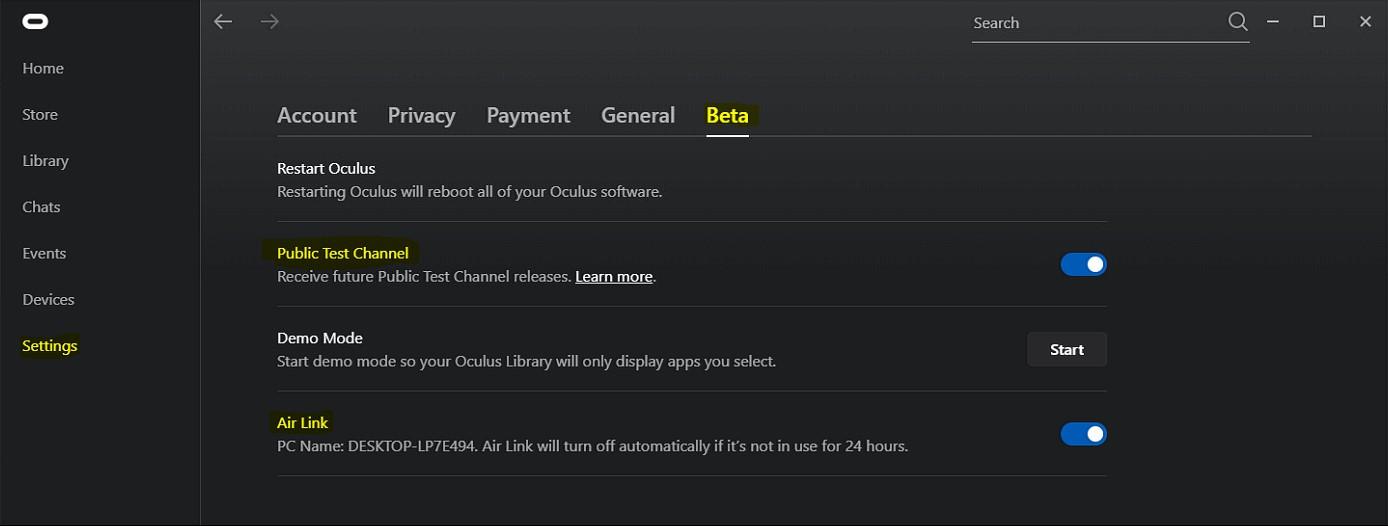
Task: Turn off the Public Test Channel toggle
Action: (1083, 264)
